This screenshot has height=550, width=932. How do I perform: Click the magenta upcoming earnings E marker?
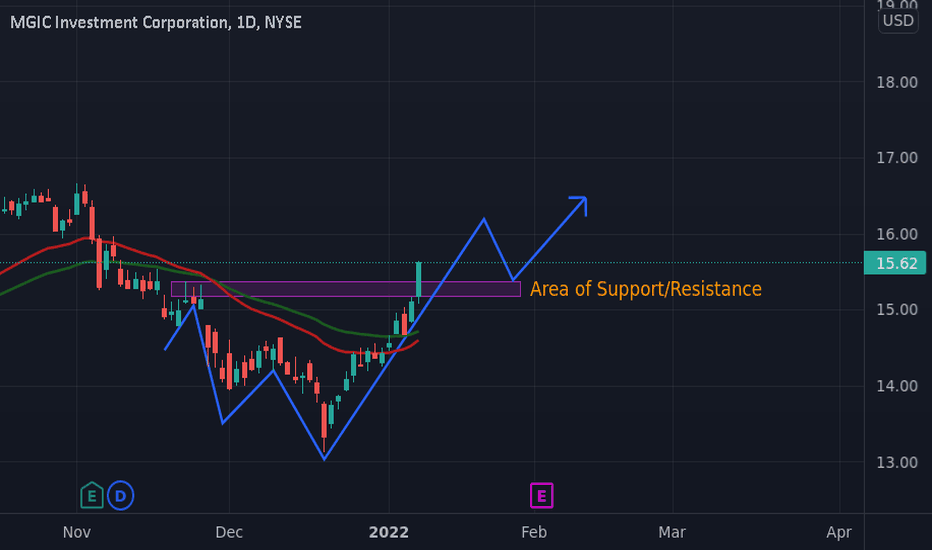[541, 495]
